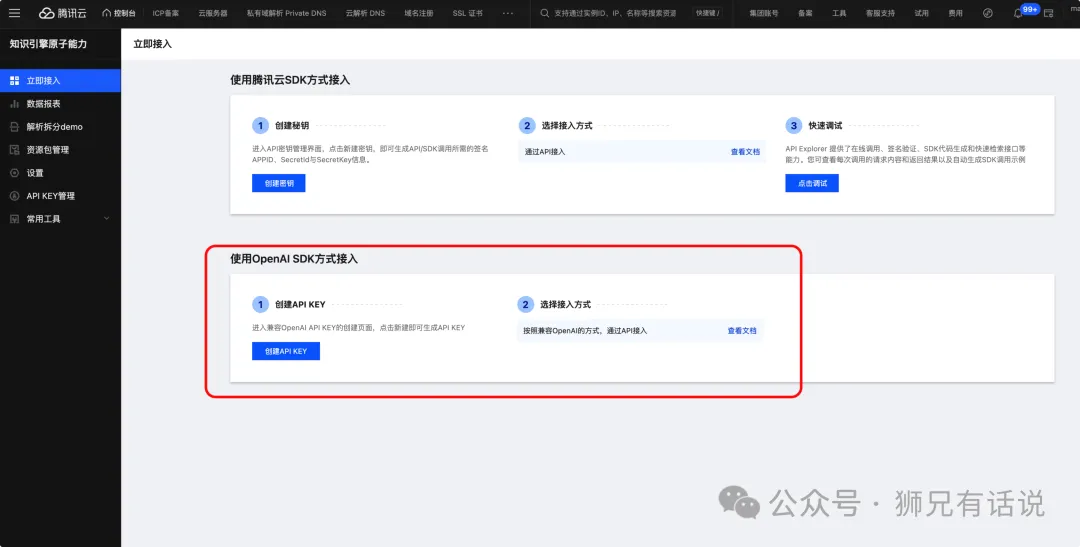Open 设置 in the sidebar
Viewport: 1080px width, 547px height.
pos(61,173)
